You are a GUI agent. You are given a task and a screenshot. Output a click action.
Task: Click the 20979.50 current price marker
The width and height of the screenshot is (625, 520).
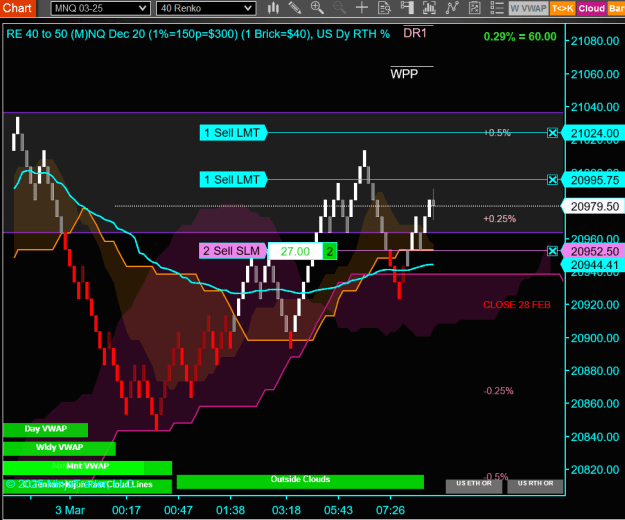pyautogui.click(x=593, y=206)
